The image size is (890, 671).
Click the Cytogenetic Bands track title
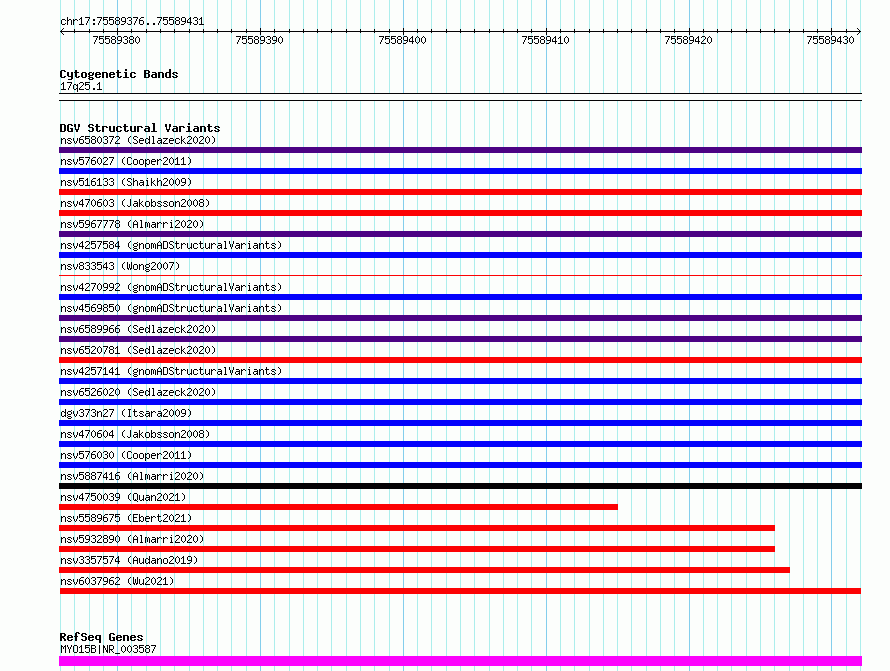(119, 74)
